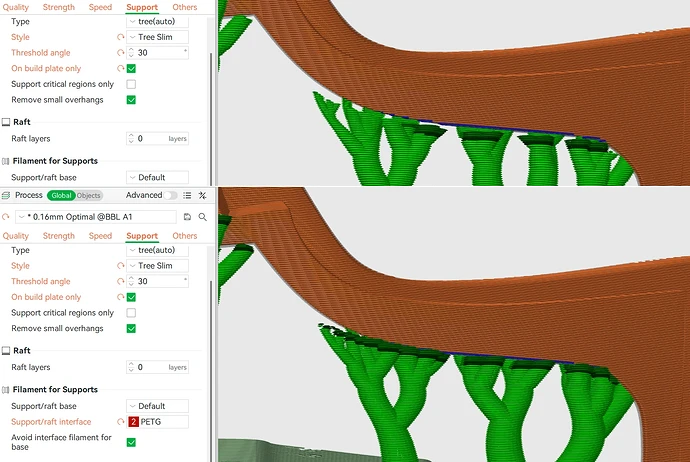
Task: Click the Support/raft interface label
Action: tap(51, 422)
